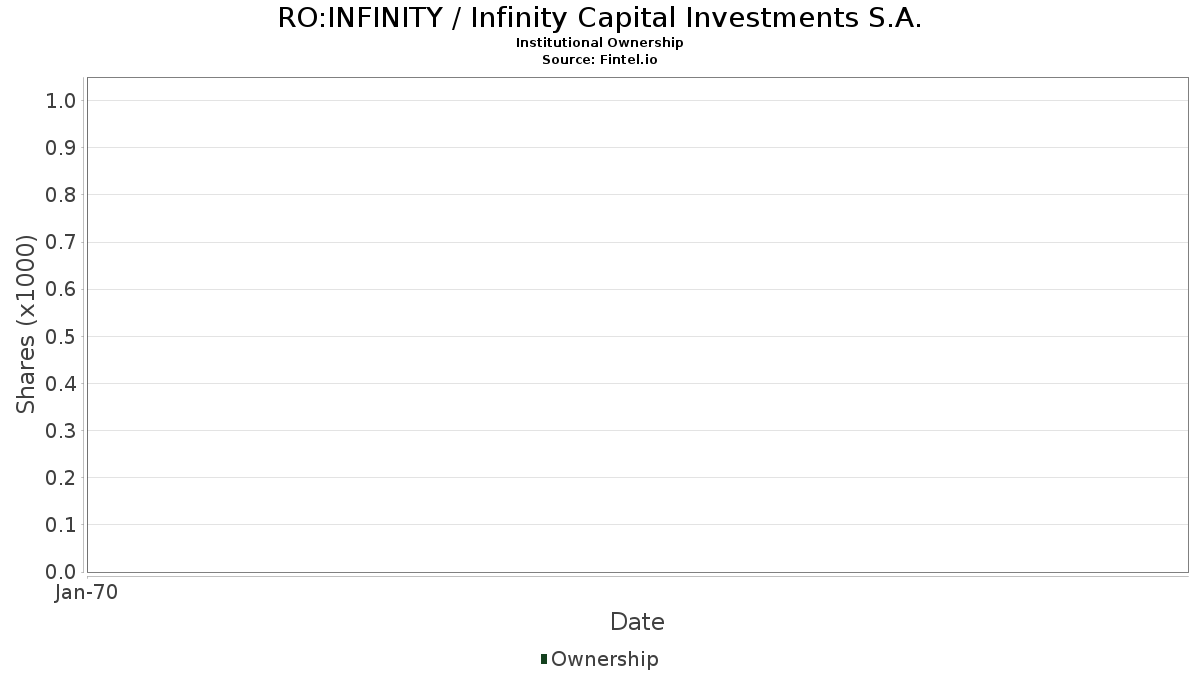Select the Institutional Ownership subtitle
1200x675 pixels.
tap(599, 43)
